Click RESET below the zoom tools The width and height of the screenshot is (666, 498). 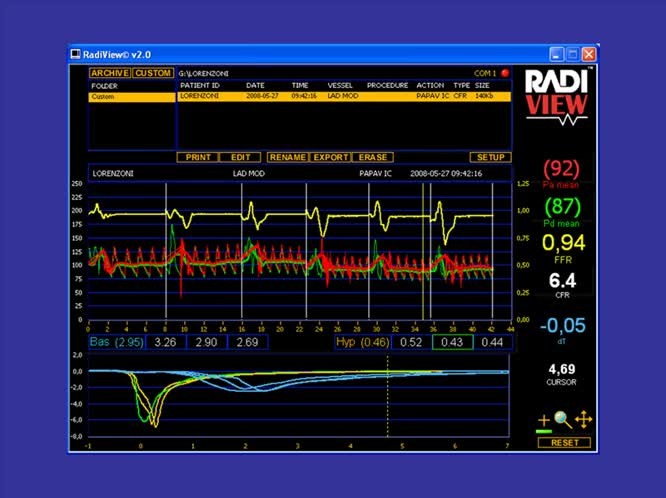coord(563,441)
